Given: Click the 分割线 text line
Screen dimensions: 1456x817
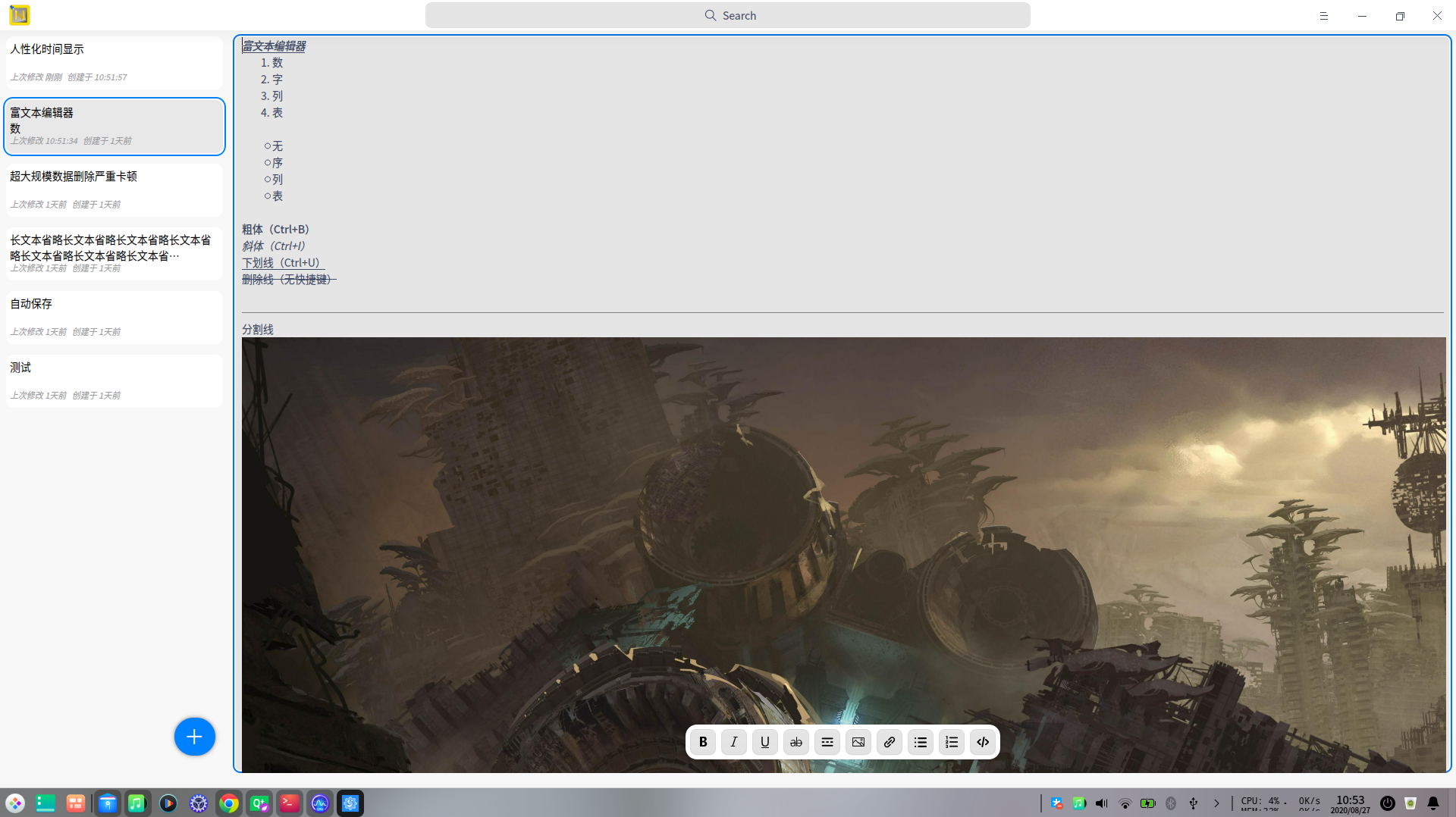Looking at the screenshot, I should coord(258,330).
